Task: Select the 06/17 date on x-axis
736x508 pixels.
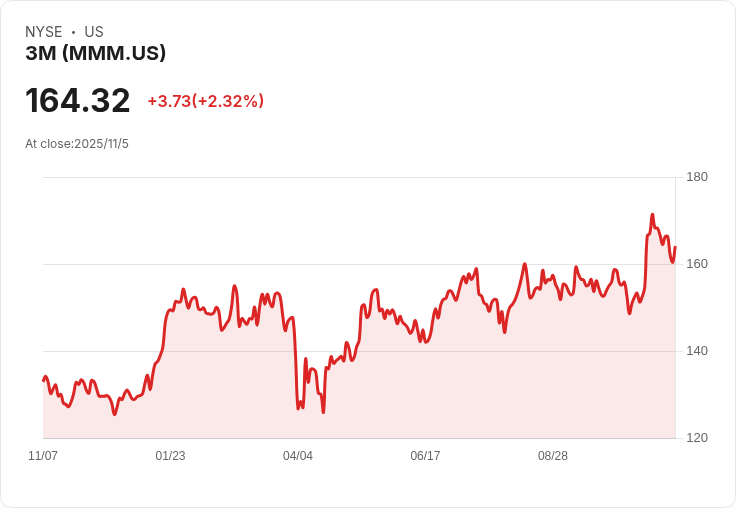Action: point(425,456)
